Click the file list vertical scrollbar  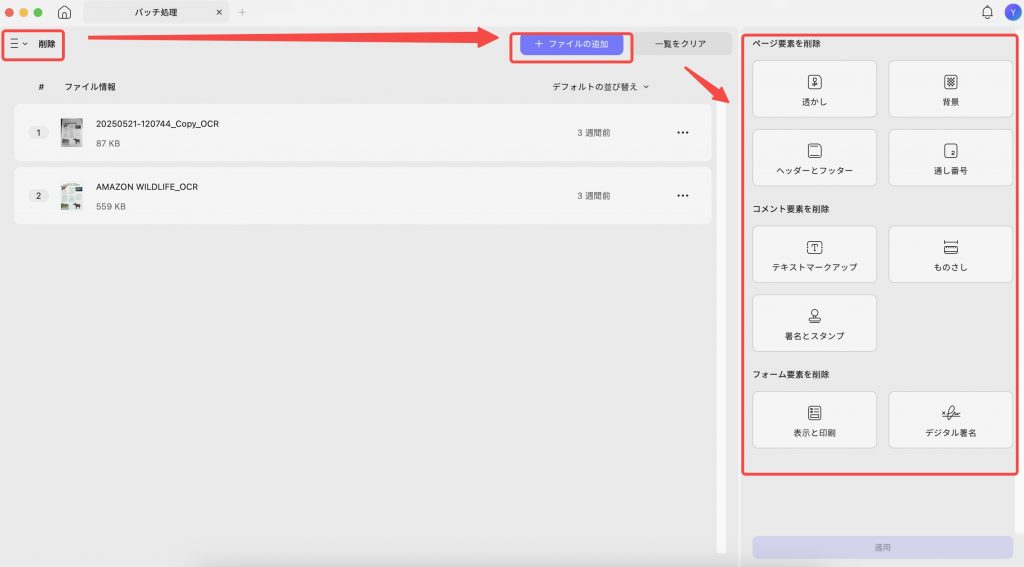(721, 327)
